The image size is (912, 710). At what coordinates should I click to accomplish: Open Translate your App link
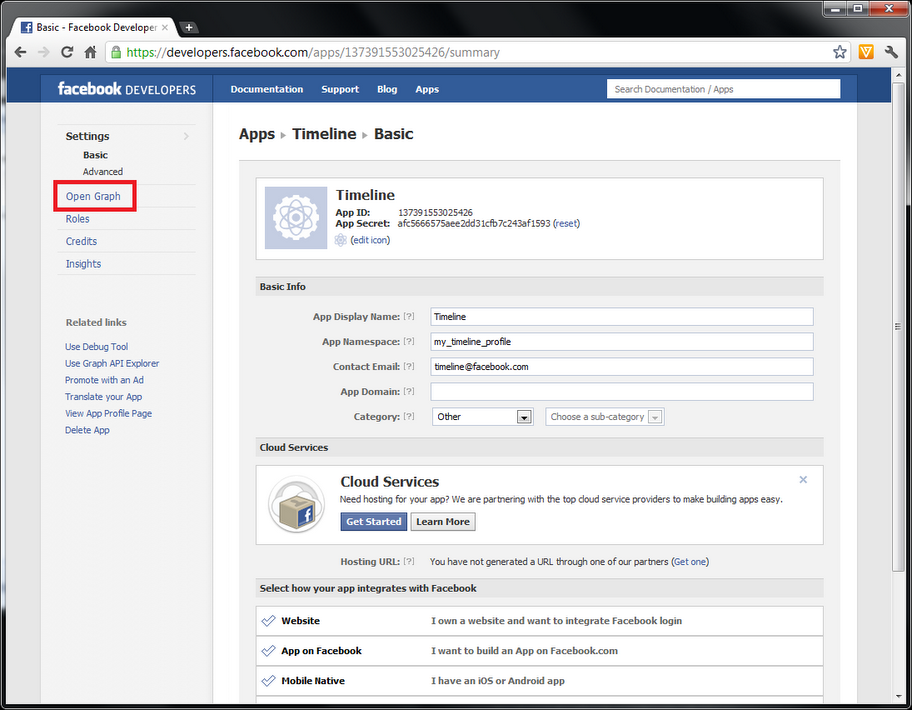point(104,397)
